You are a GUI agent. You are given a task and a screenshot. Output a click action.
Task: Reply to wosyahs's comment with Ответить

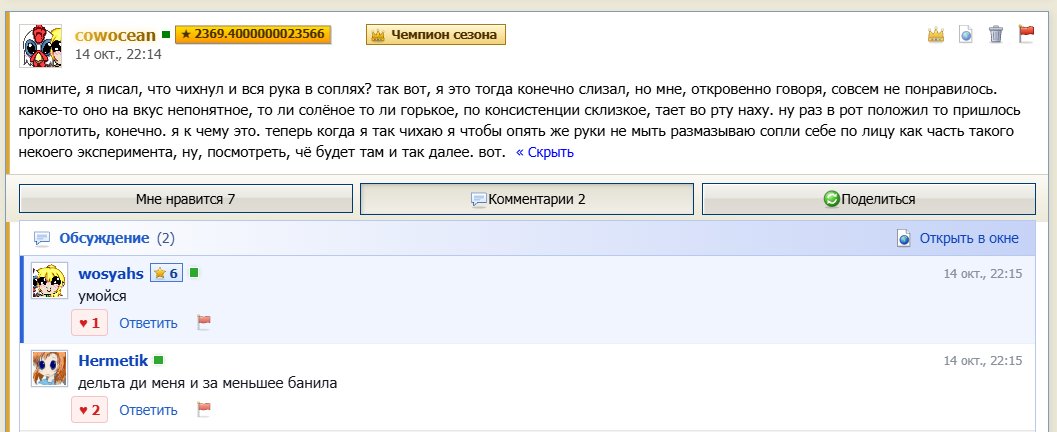(x=148, y=323)
